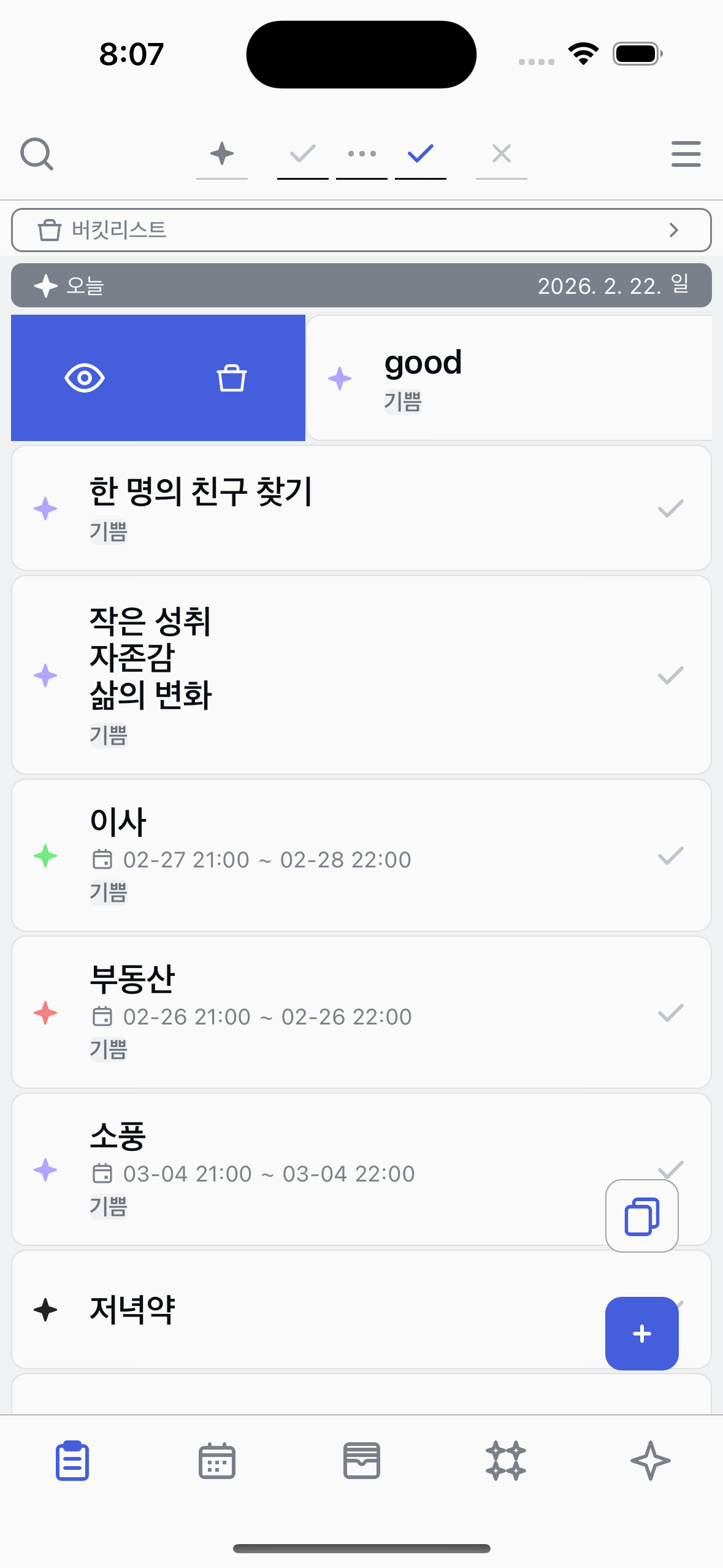This screenshot has width=723, height=1568.
Task: Select the three-dots in-progress filter tab
Action: coord(362,154)
